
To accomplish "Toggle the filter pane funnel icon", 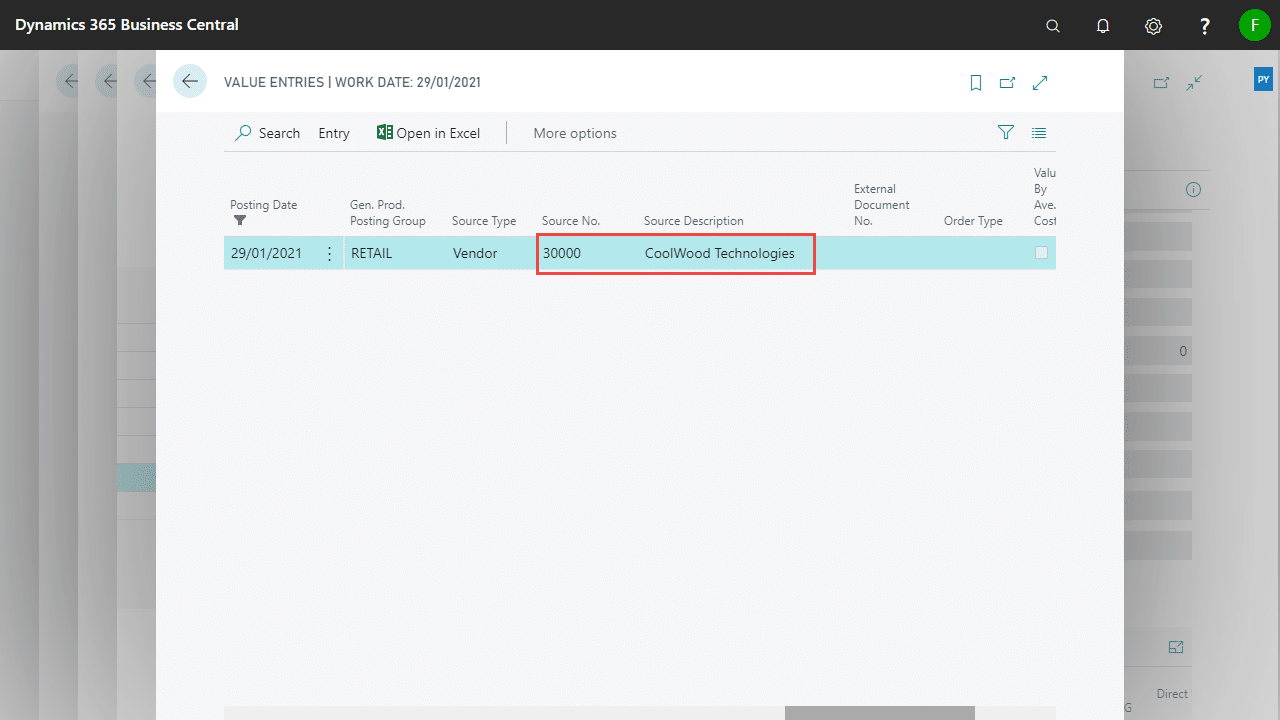I will click(x=1006, y=132).
